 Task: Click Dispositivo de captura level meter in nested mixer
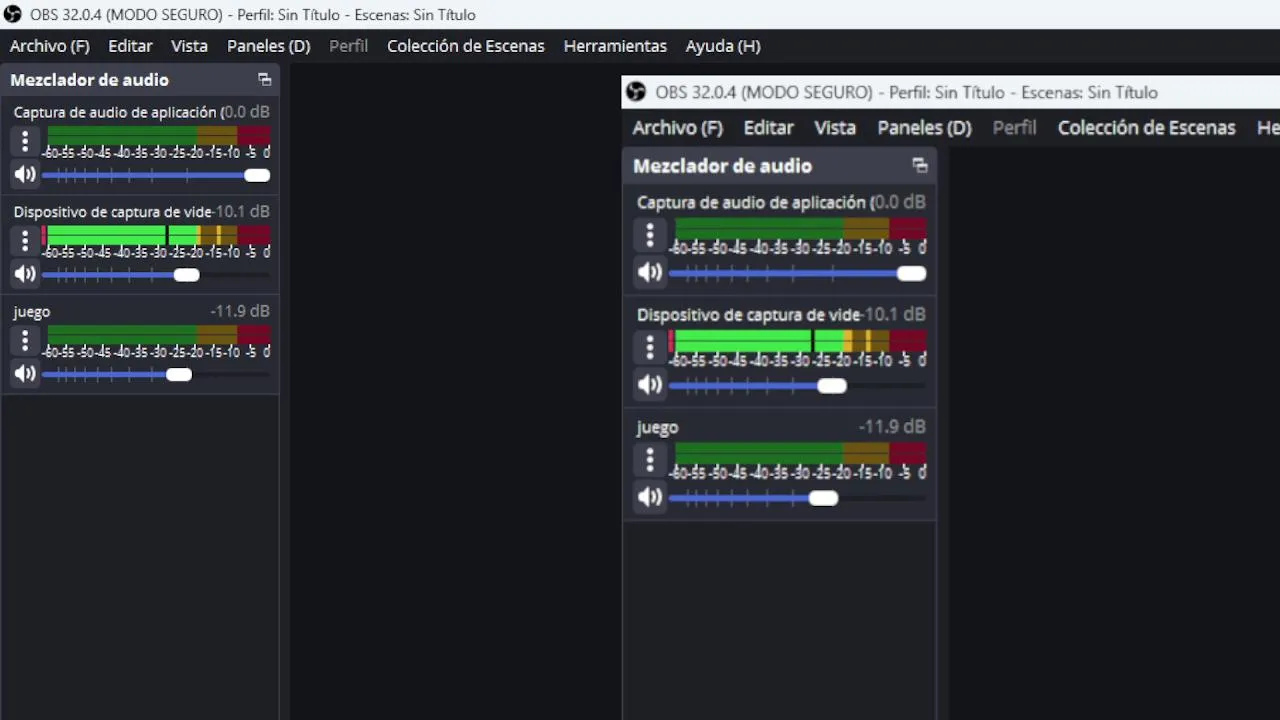[798, 341]
